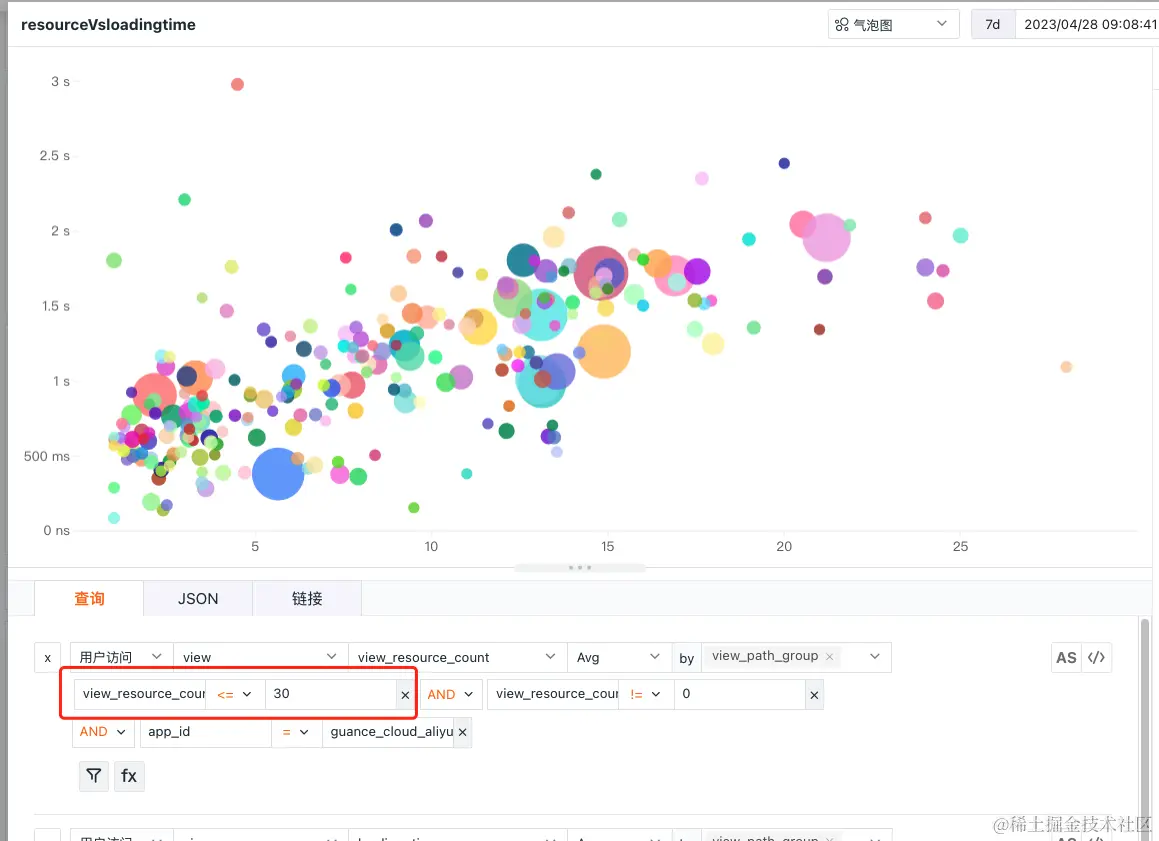Screen dimensions: 1159x841
Task: Click the AS alias button
Action: [x=1066, y=658]
